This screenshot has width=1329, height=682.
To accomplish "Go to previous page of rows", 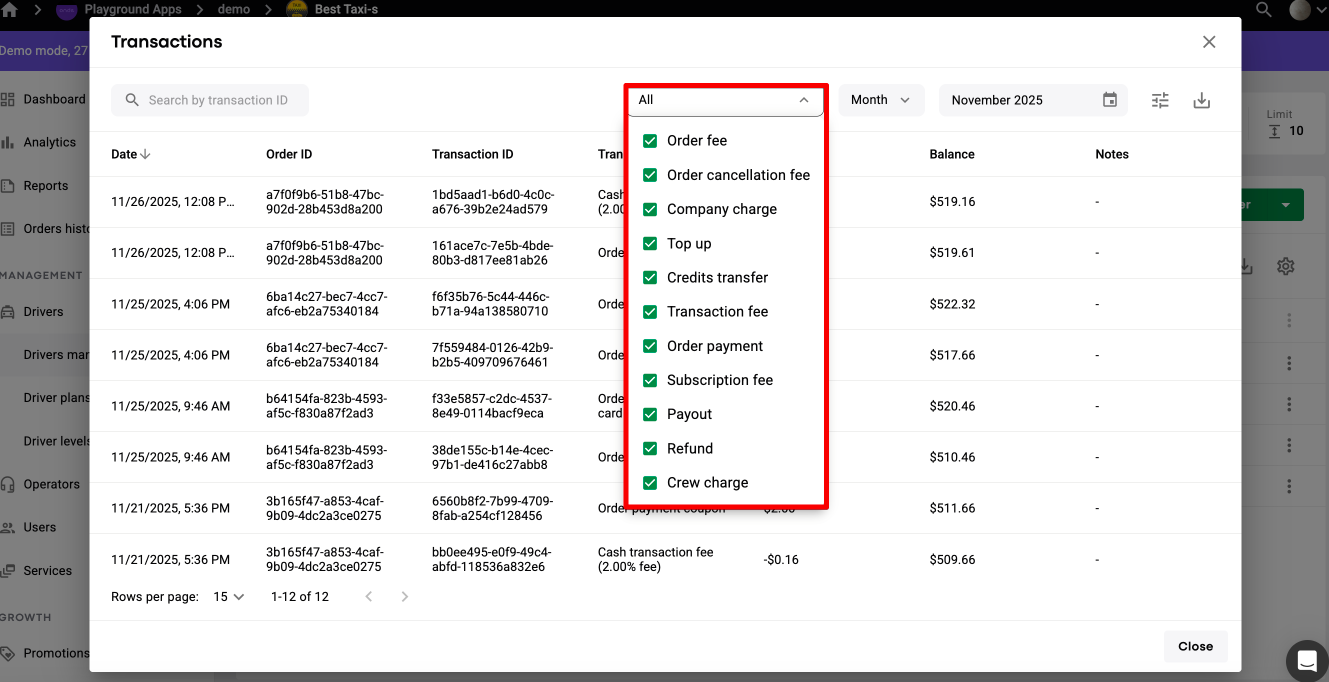I will [369, 597].
